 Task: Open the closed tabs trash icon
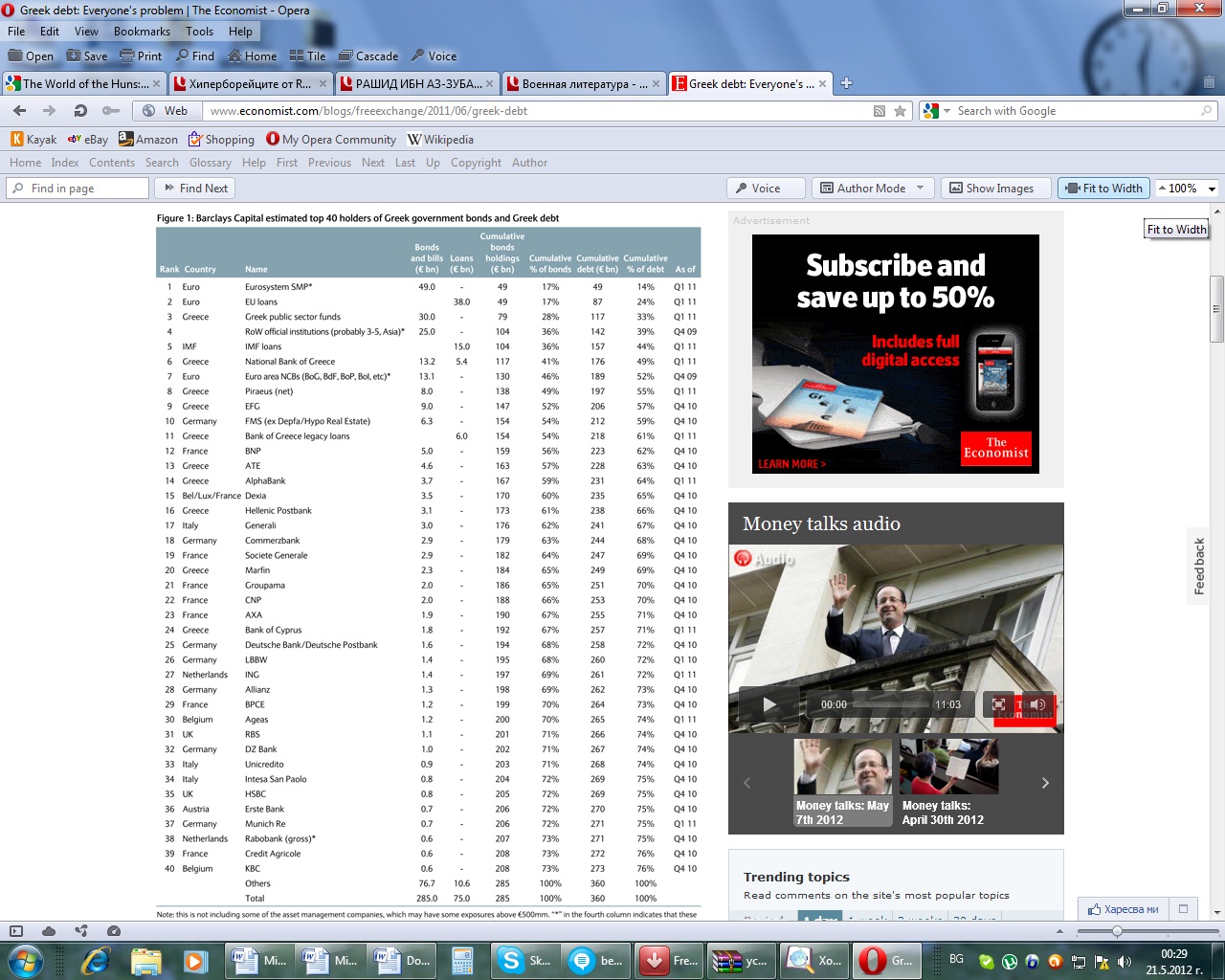pos(1209,83)
